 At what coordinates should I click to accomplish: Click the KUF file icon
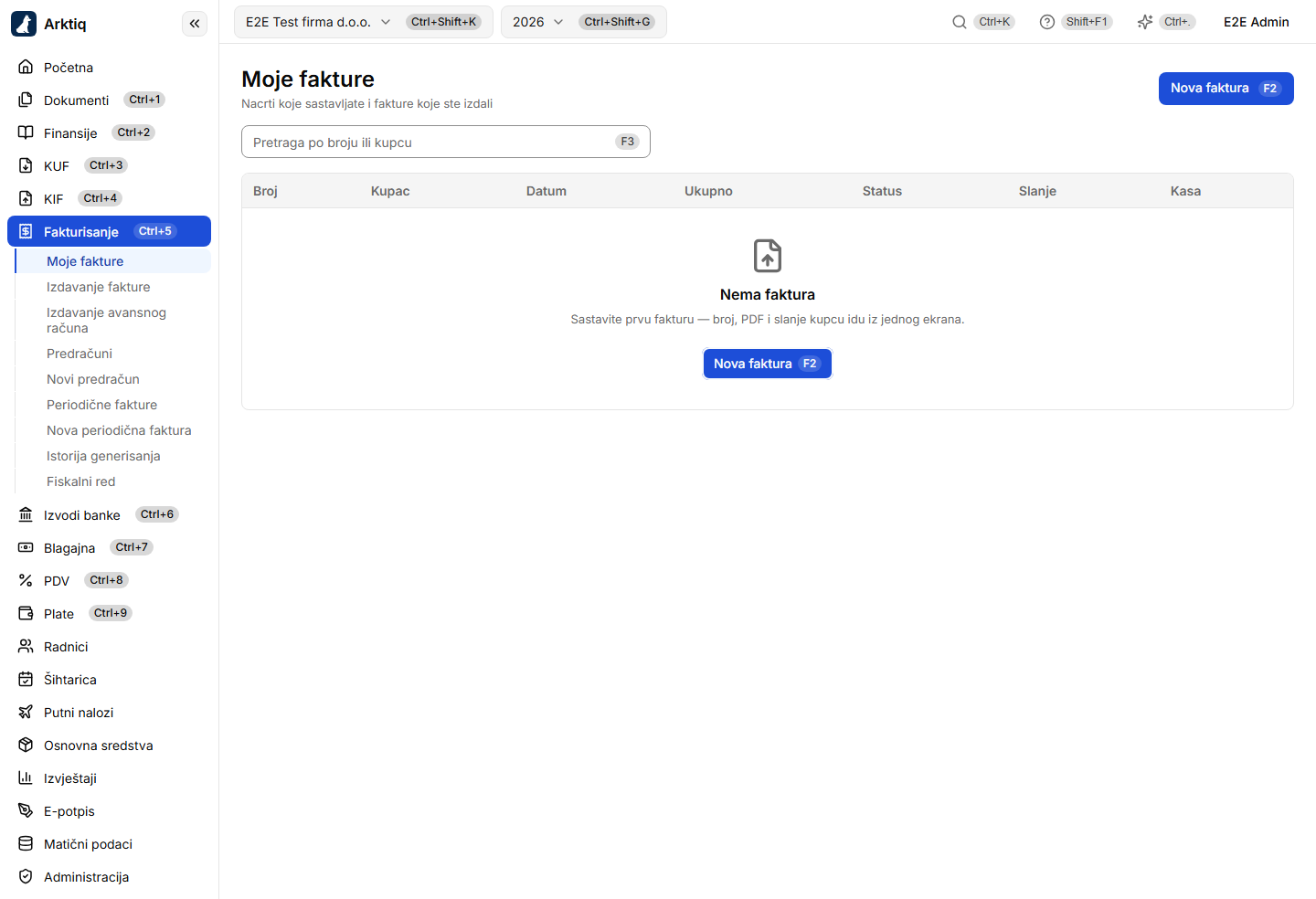tap(26, 165)
